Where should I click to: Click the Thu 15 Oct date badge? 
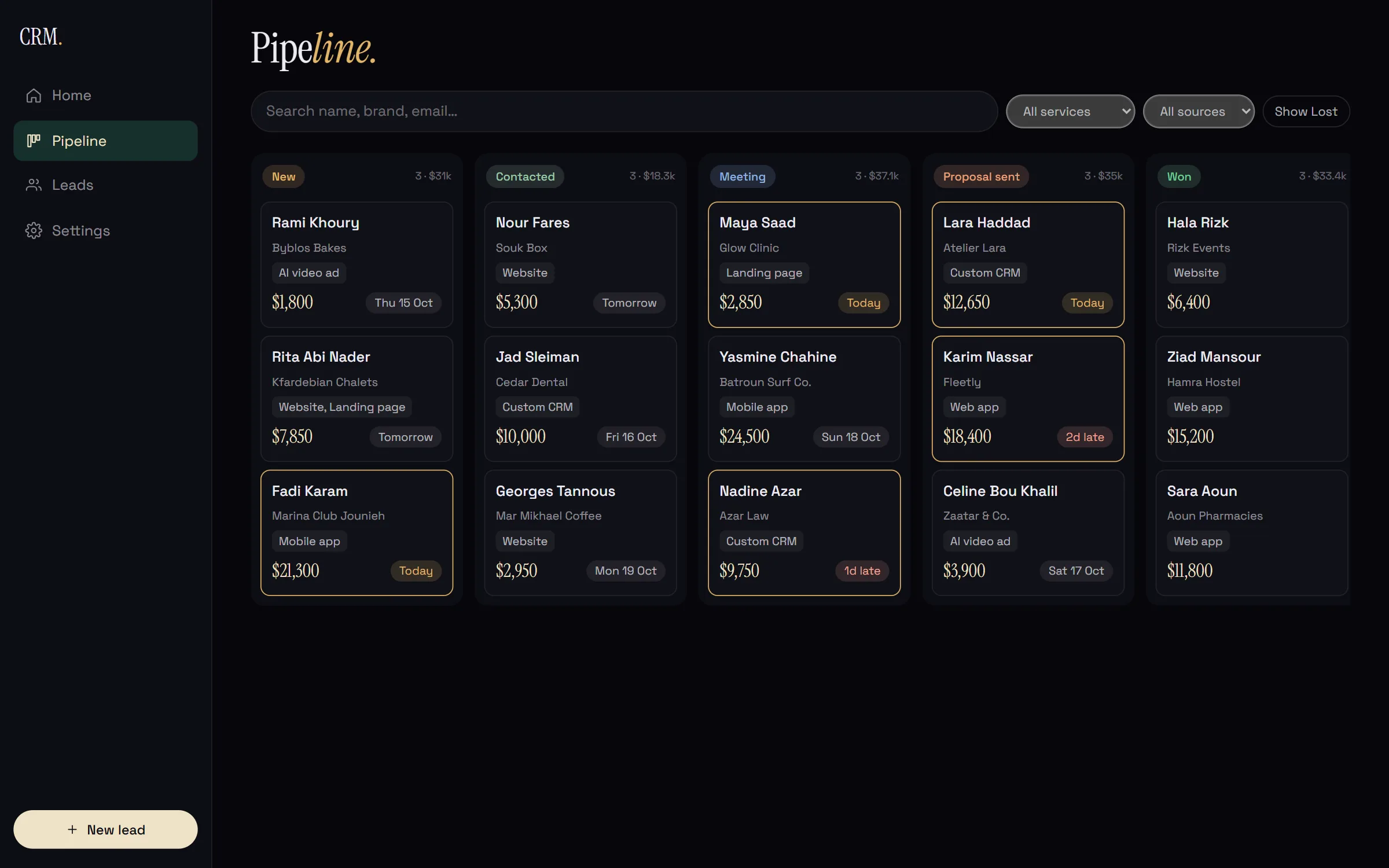click(403, 303)
